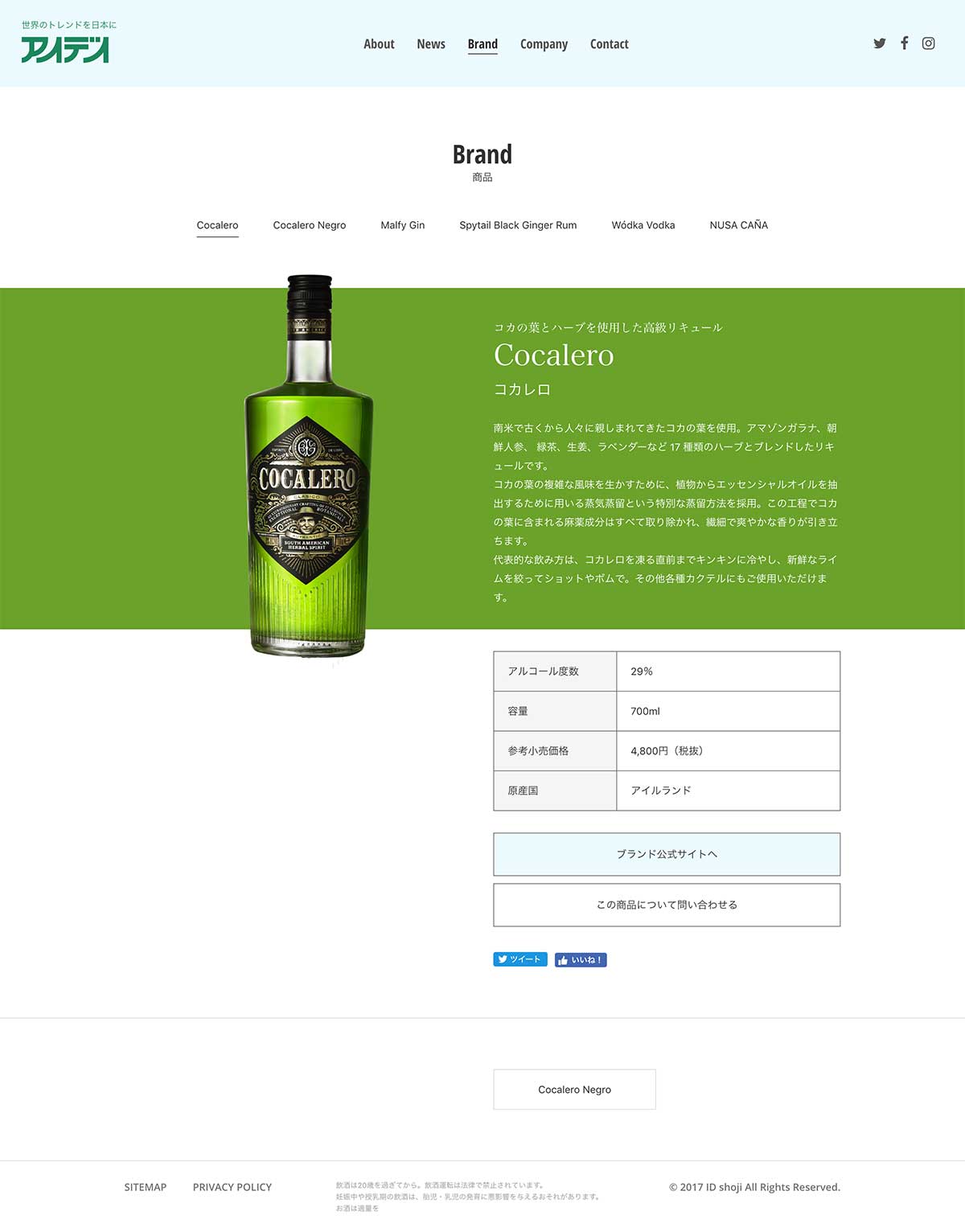
Task: Switch to the Cocalero Negro tab
Action: click(310, 225)
